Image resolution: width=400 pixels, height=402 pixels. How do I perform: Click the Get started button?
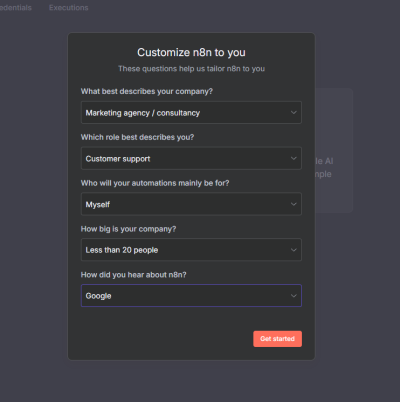pos(277,339)
